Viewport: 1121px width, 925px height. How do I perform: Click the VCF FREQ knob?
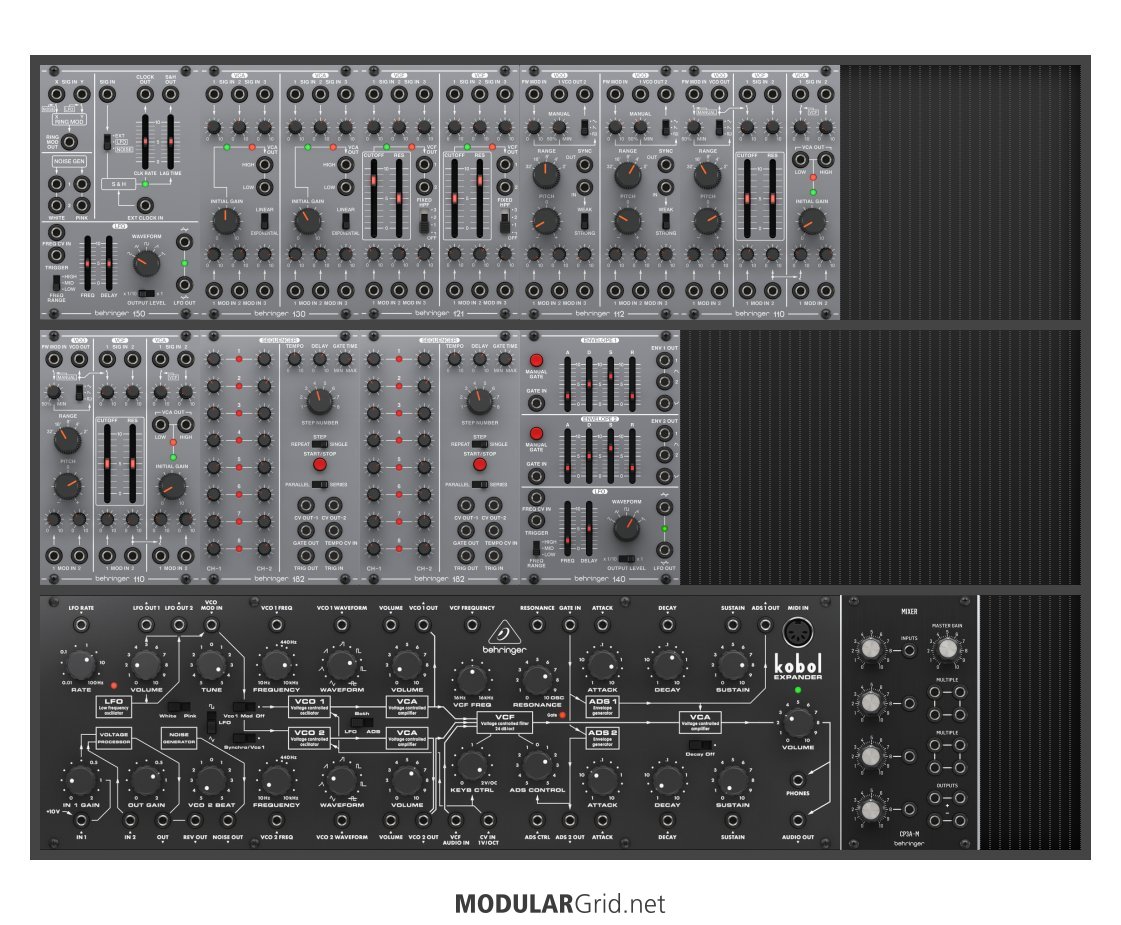click(472, 679)
